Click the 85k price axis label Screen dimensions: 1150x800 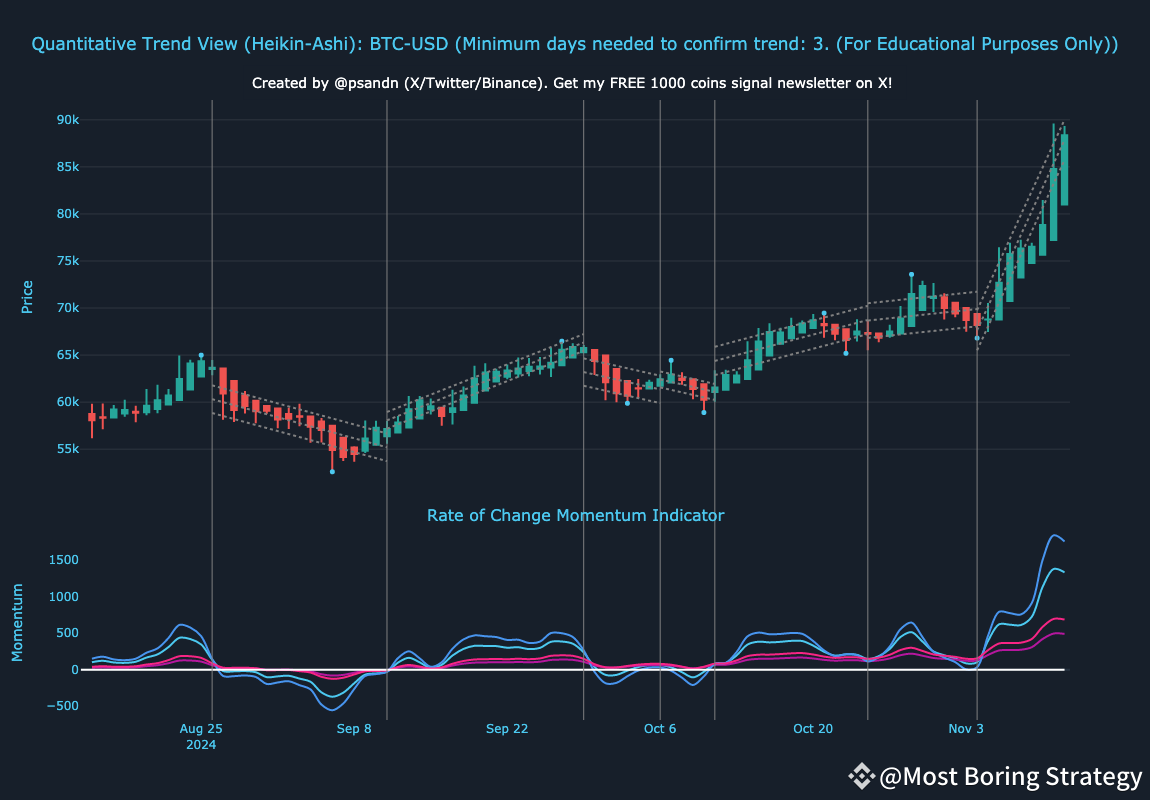(x=67, y=167)
